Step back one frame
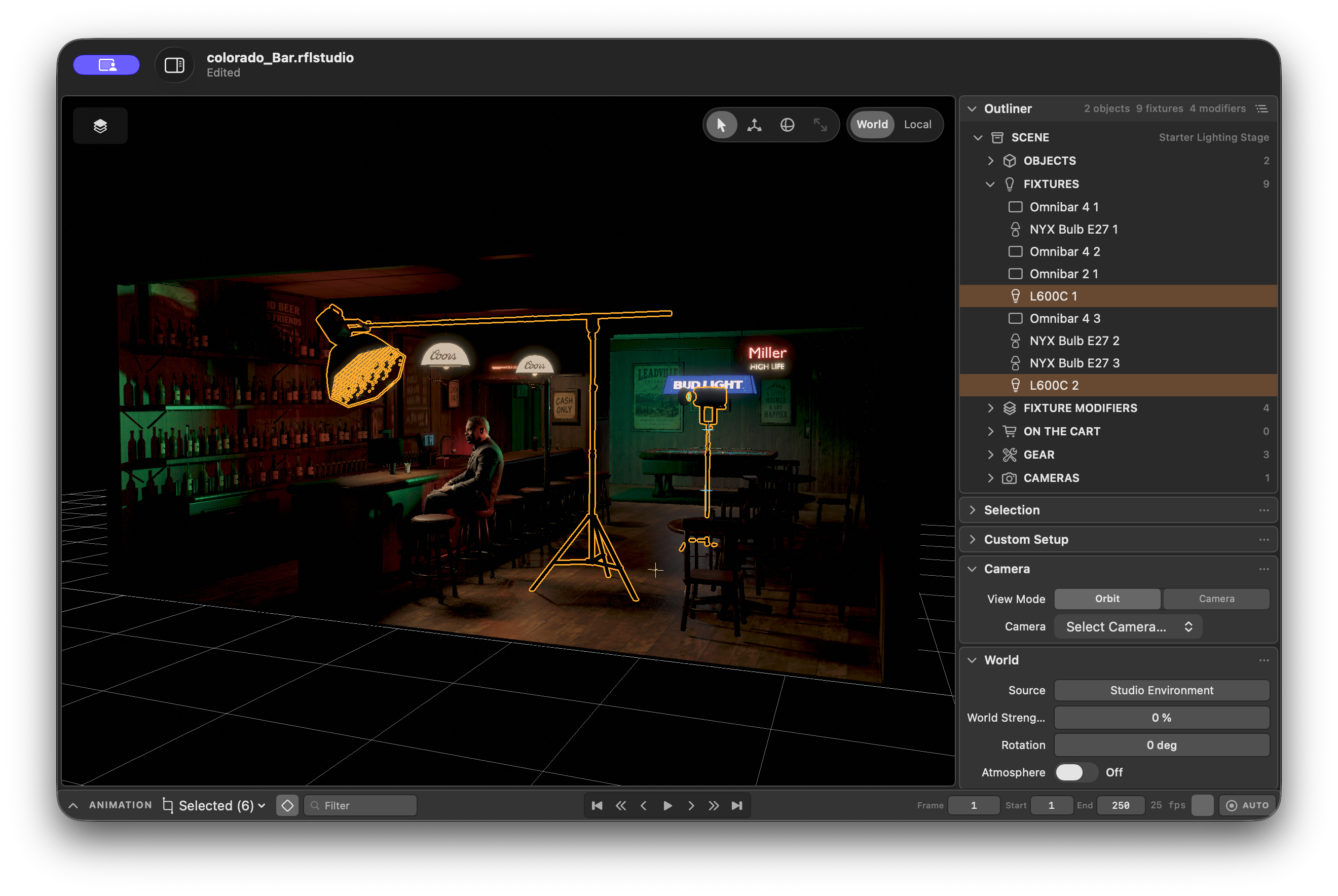Screen dimensions: 1338x896 (x=644, y=805)
